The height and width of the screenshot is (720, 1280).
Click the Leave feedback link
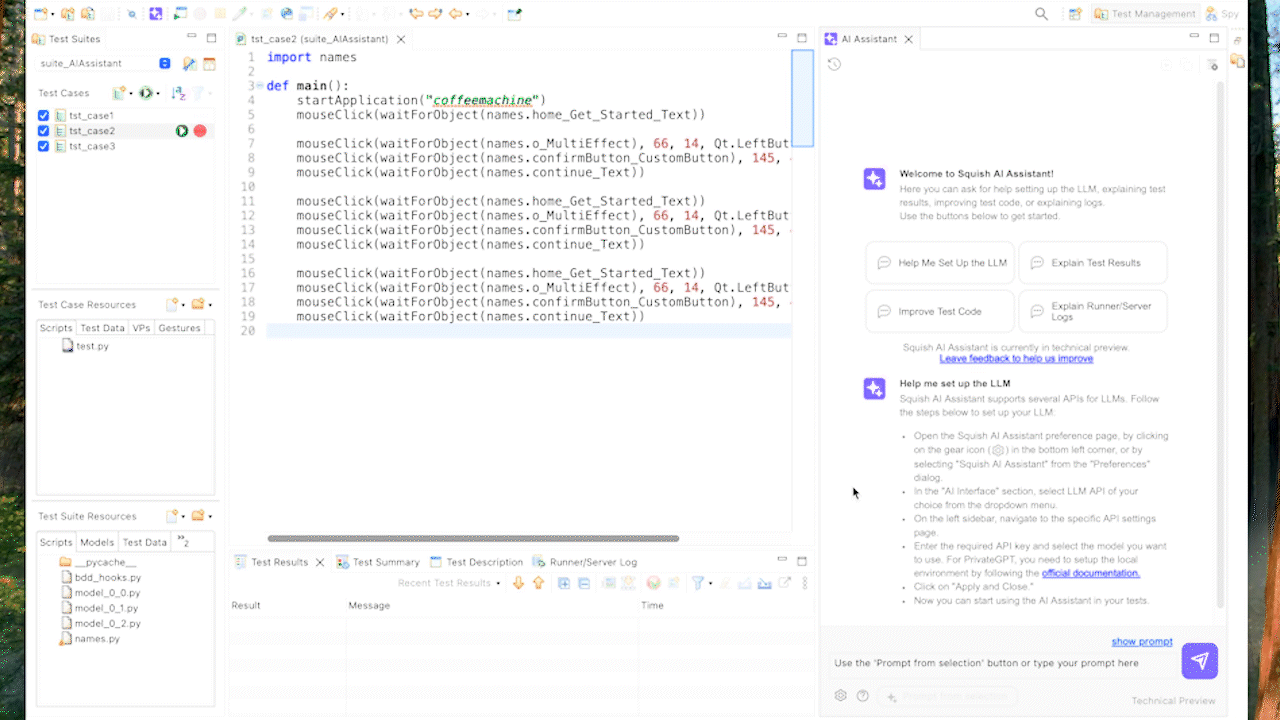(1016, 359)
